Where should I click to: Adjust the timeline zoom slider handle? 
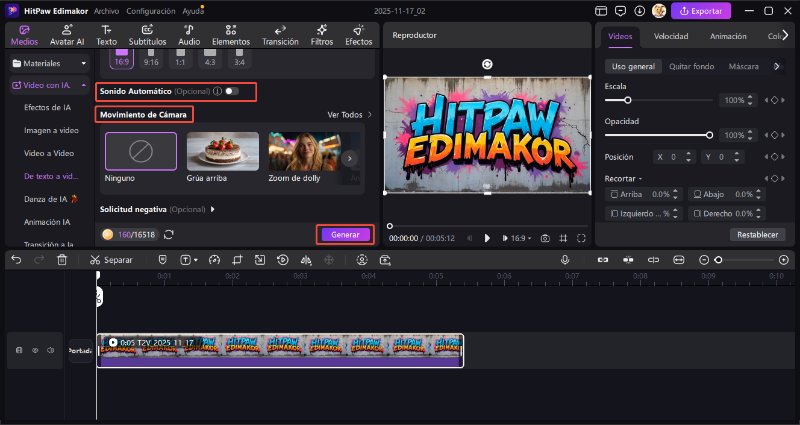tap(718, 260)
